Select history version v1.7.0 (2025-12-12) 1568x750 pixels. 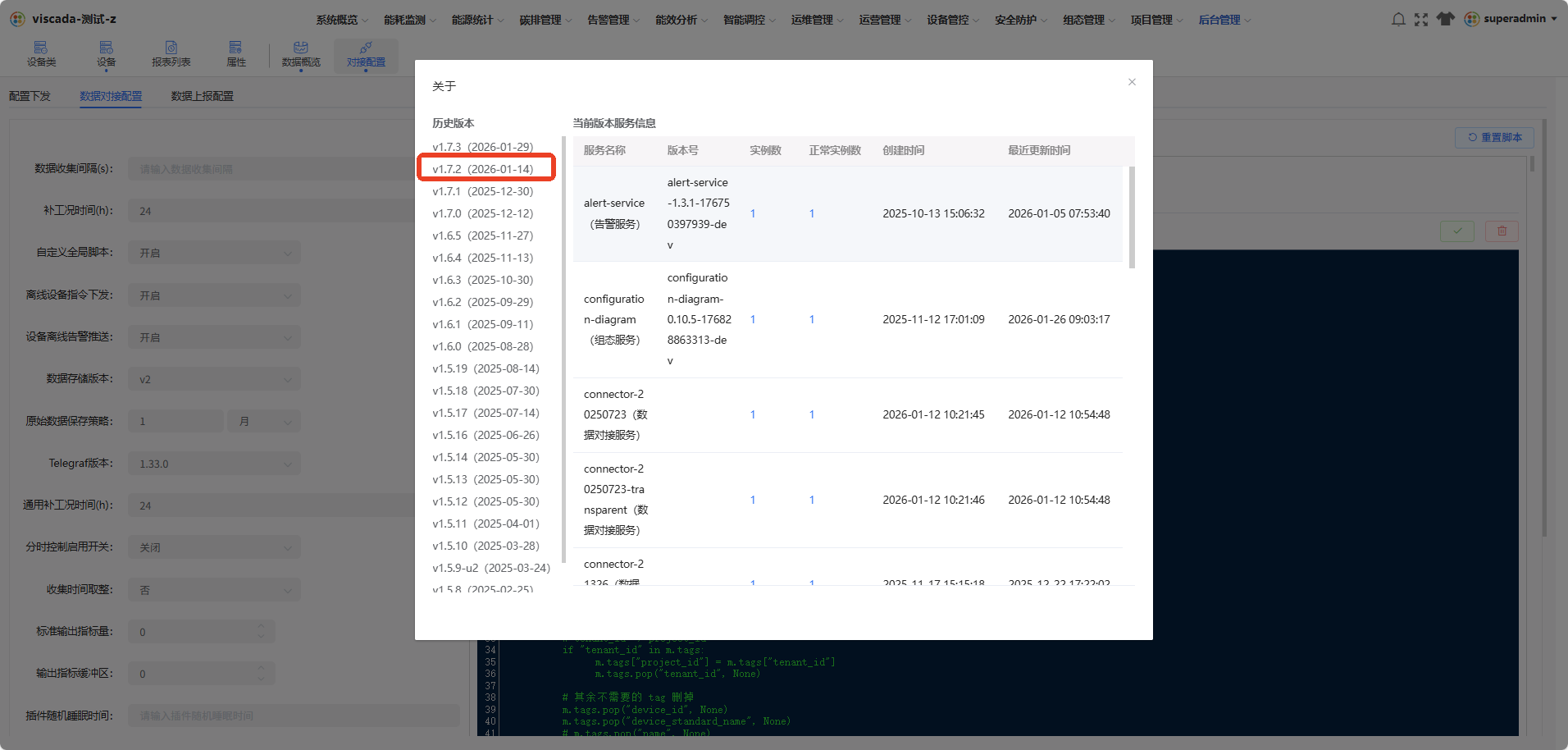(x=483, y=213)
